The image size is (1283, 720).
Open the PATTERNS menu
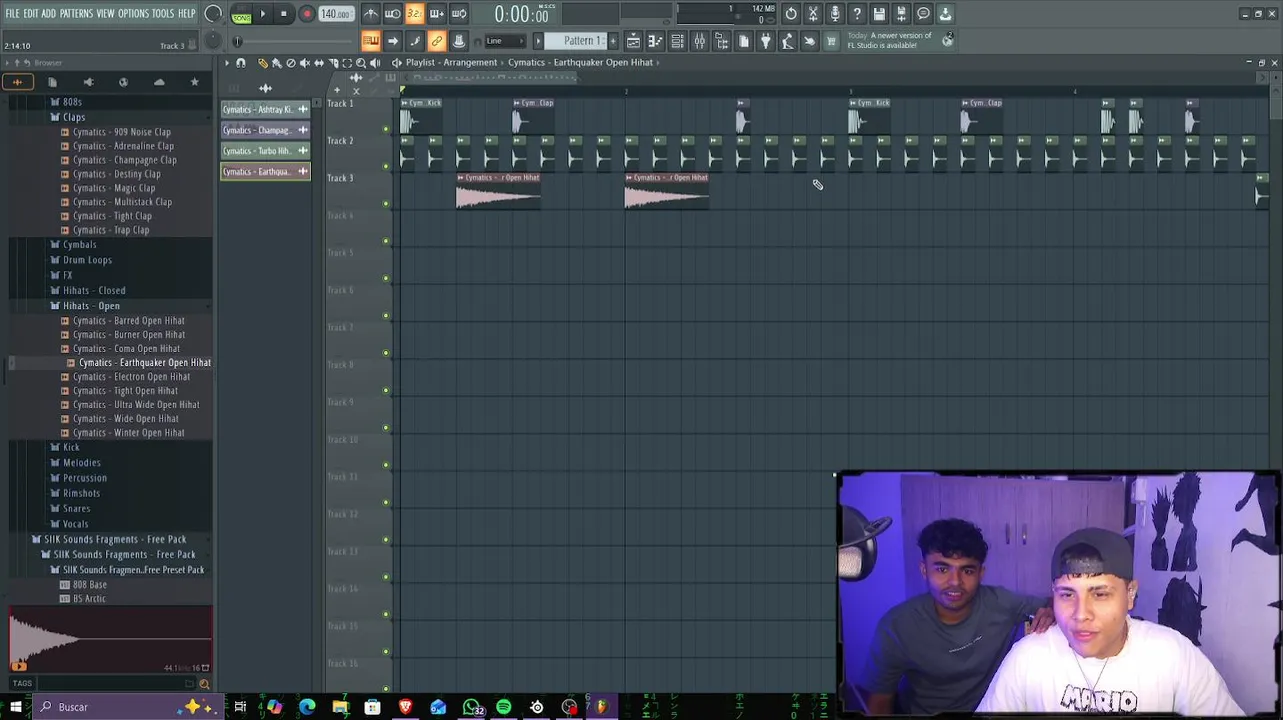(x=76, y=14)
